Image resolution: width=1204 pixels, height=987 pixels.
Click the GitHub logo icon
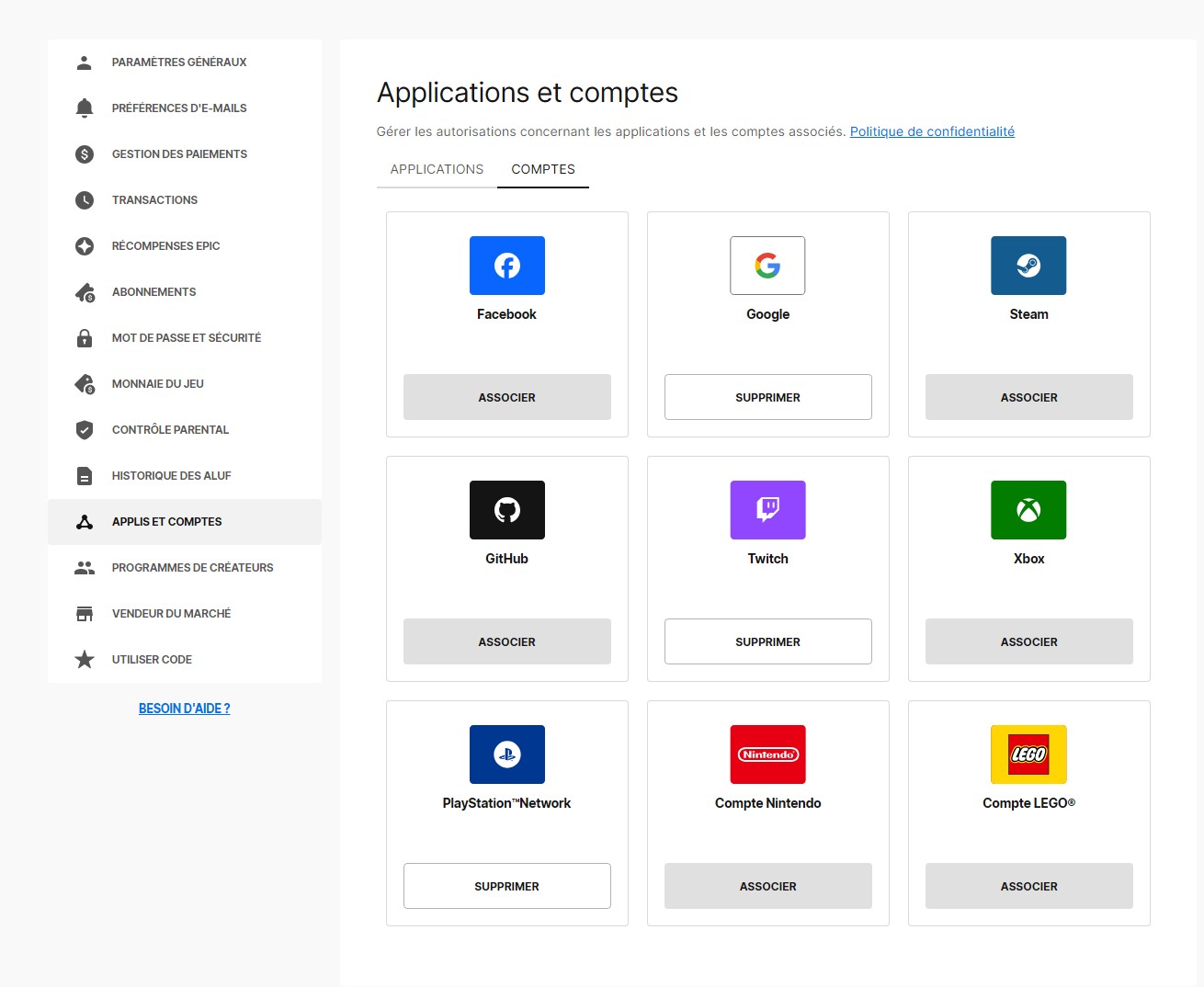(x=506, y=510)
